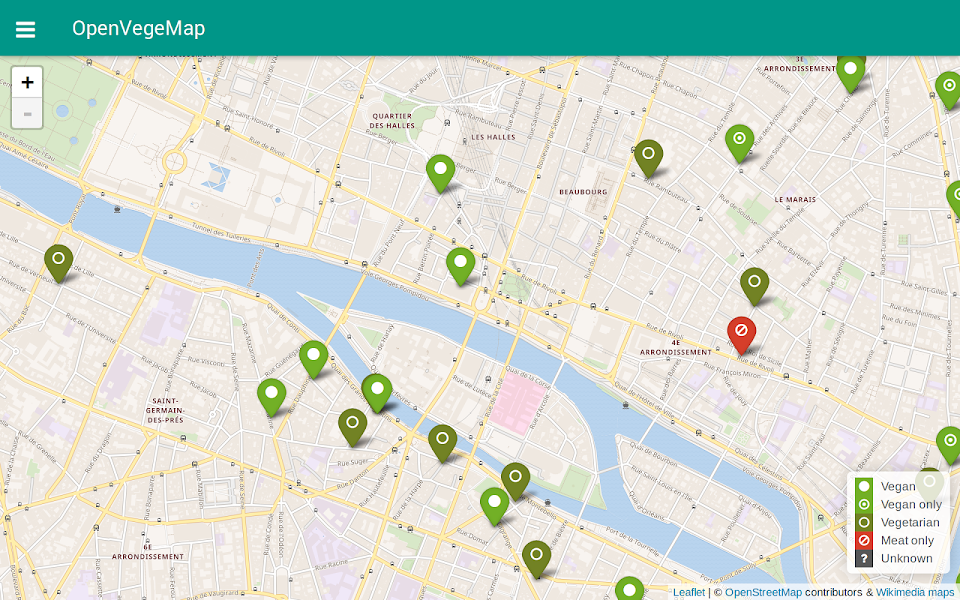Select the red Meat only marker
The height and width of the screenshot is (600, 960).
[741, 332]
